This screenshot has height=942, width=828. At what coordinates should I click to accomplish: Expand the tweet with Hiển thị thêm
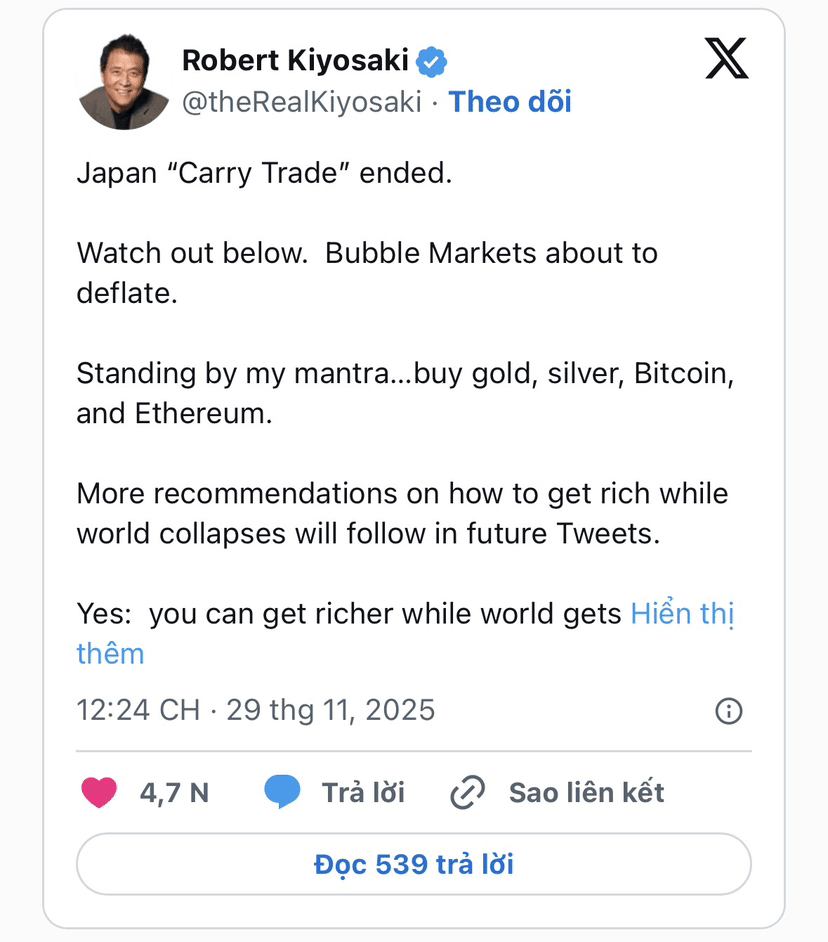[683, 613]
